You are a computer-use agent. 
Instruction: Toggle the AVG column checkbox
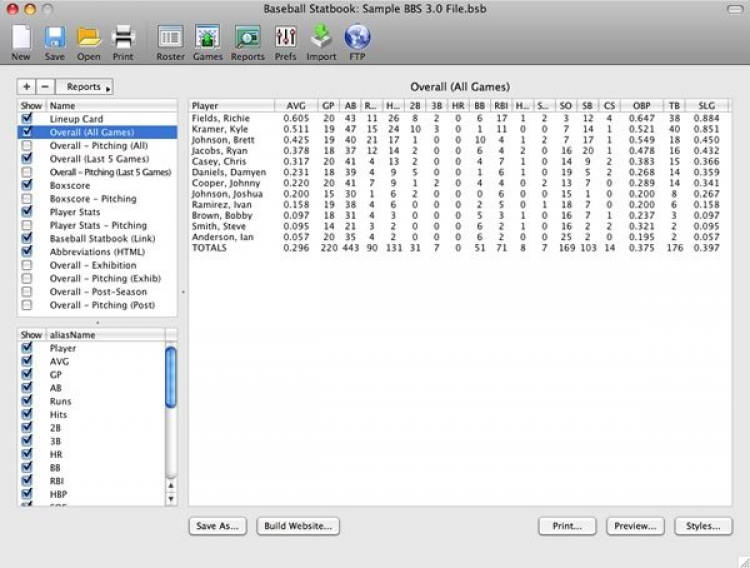[x=27, y=361]
